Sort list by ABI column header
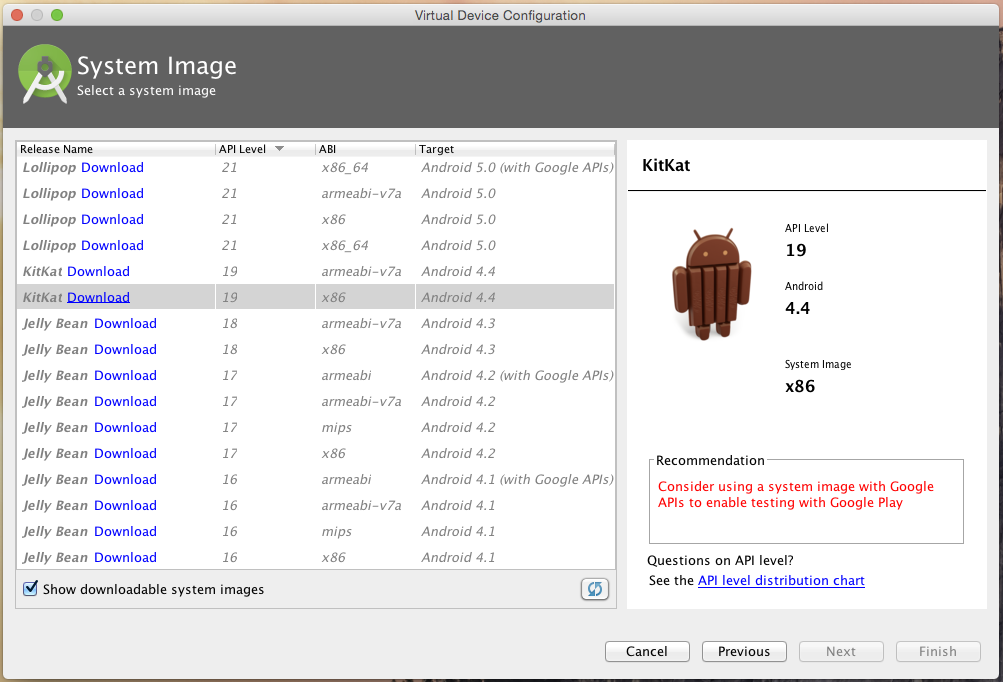 (x=329, y=149)
